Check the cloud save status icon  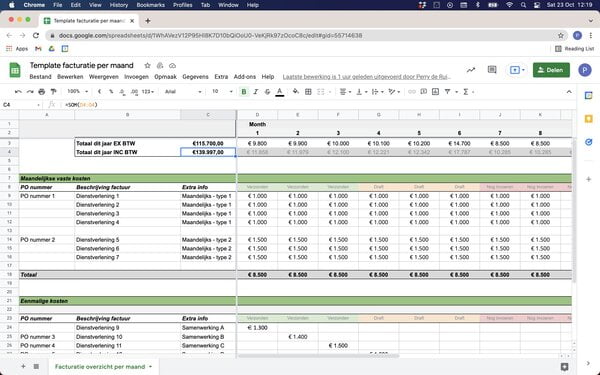[x=173, y=65]
